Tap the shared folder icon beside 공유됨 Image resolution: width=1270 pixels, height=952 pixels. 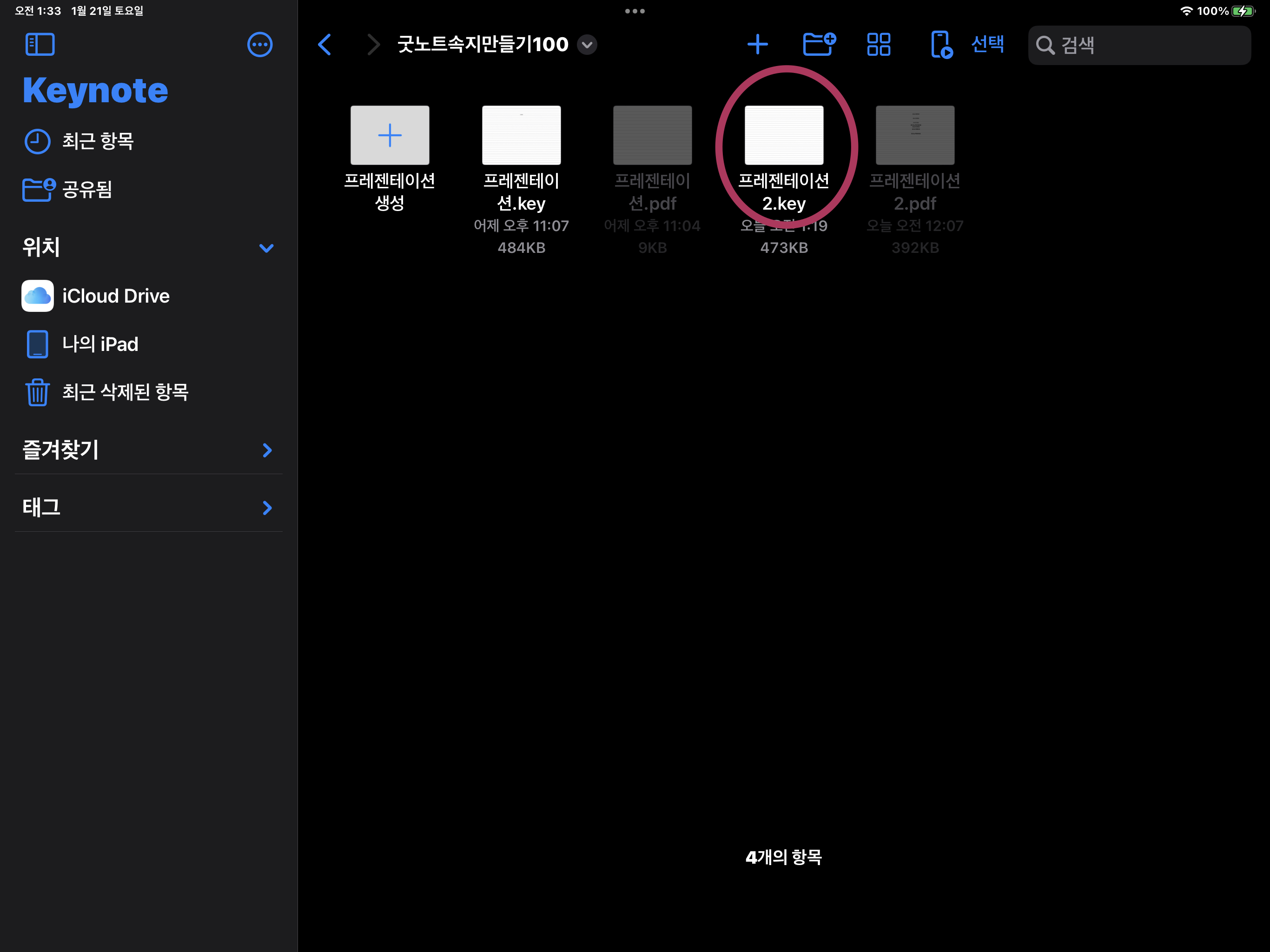click(39, 190)
